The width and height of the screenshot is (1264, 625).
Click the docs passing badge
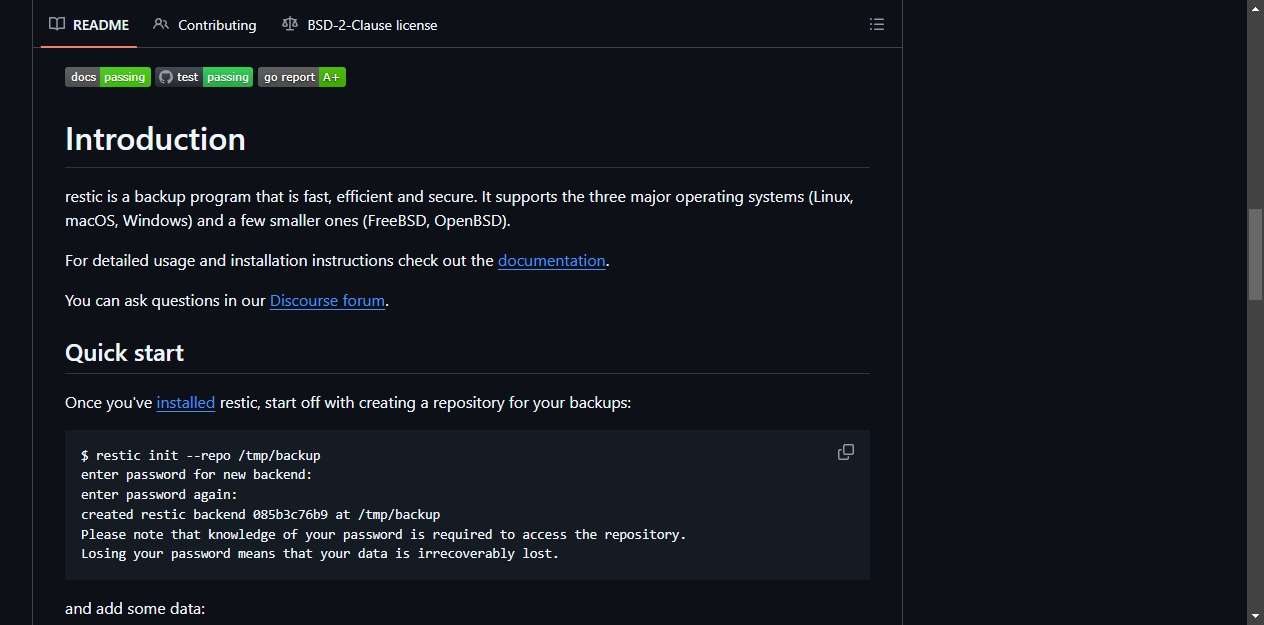point(108,77)
